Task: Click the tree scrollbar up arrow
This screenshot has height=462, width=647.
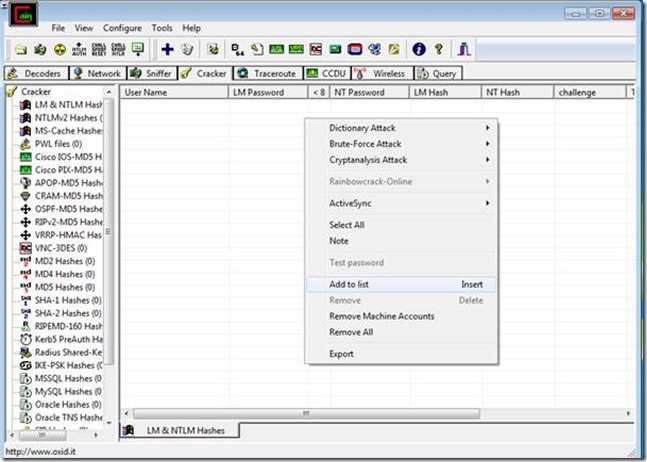Action: click(109, 92)
